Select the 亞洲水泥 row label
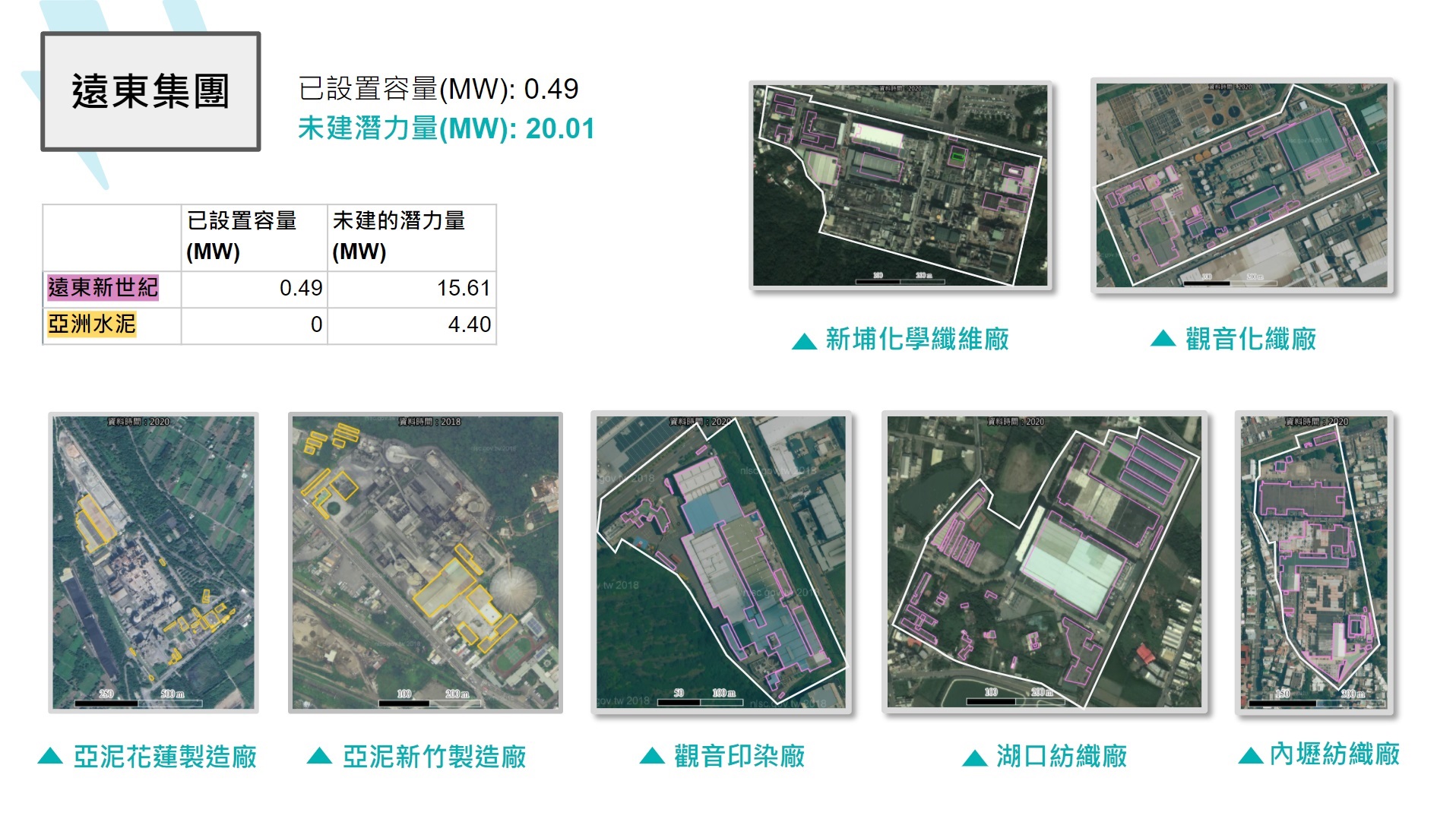The image size is (1456, 819). [91, 324]
